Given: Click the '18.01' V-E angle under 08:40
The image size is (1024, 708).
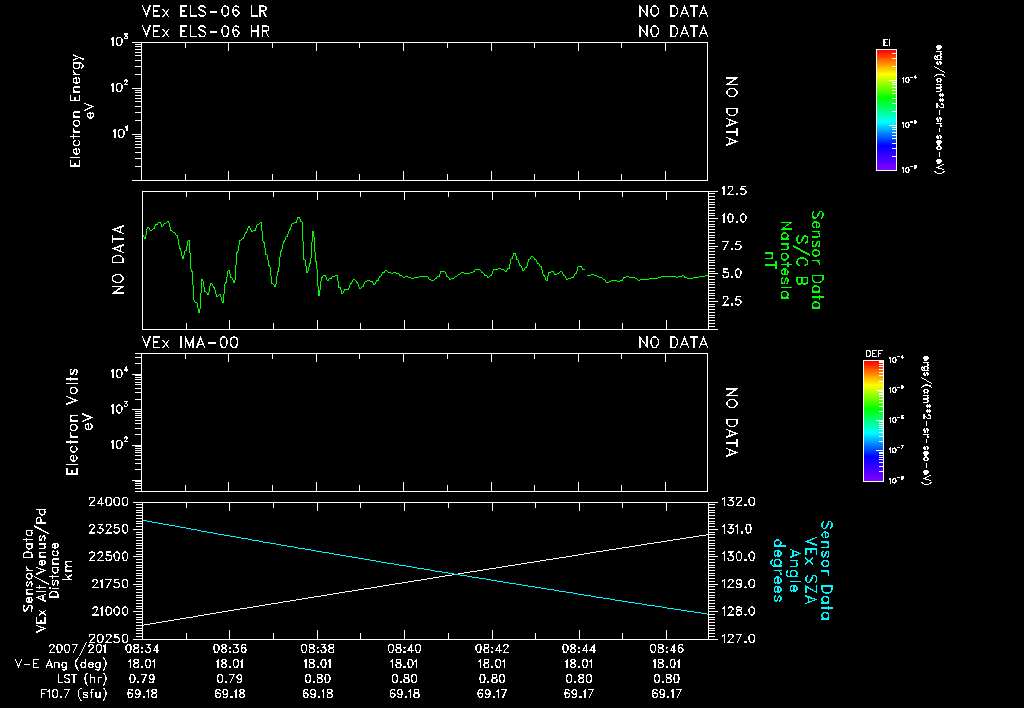Looking at the screenshot, I should coord(405,664).
